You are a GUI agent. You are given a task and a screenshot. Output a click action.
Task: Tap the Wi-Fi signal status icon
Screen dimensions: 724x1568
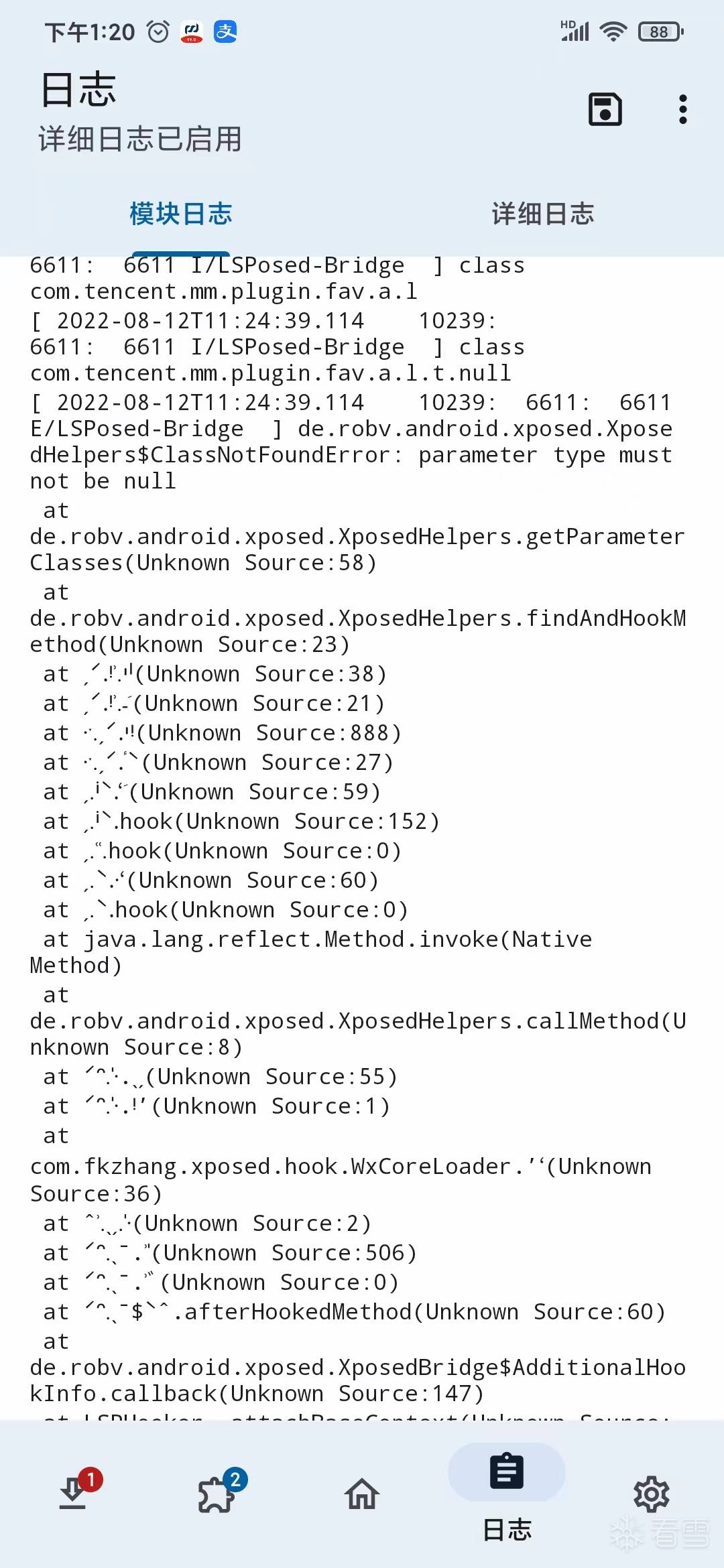click(x=613, y=31)
